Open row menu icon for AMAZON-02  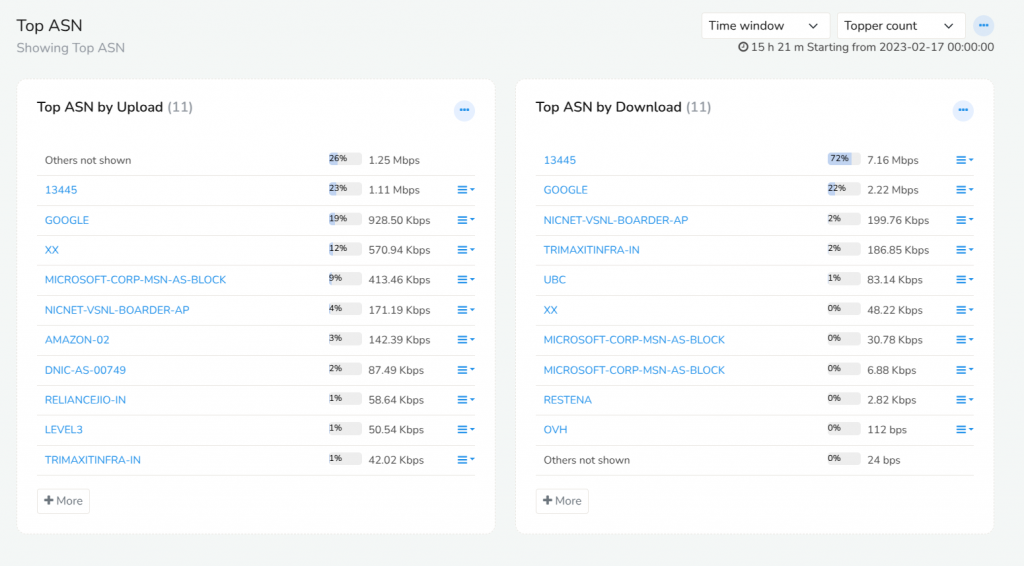point(466,339)
